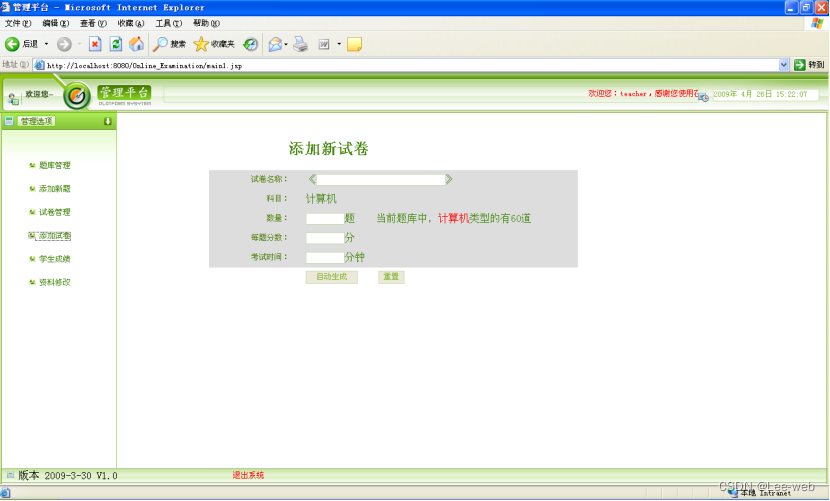This screenshot has height=501, width=830.
Task: Refresh the page using the toolbar icon
Action: pyautogui.click(x=115, y=44)
